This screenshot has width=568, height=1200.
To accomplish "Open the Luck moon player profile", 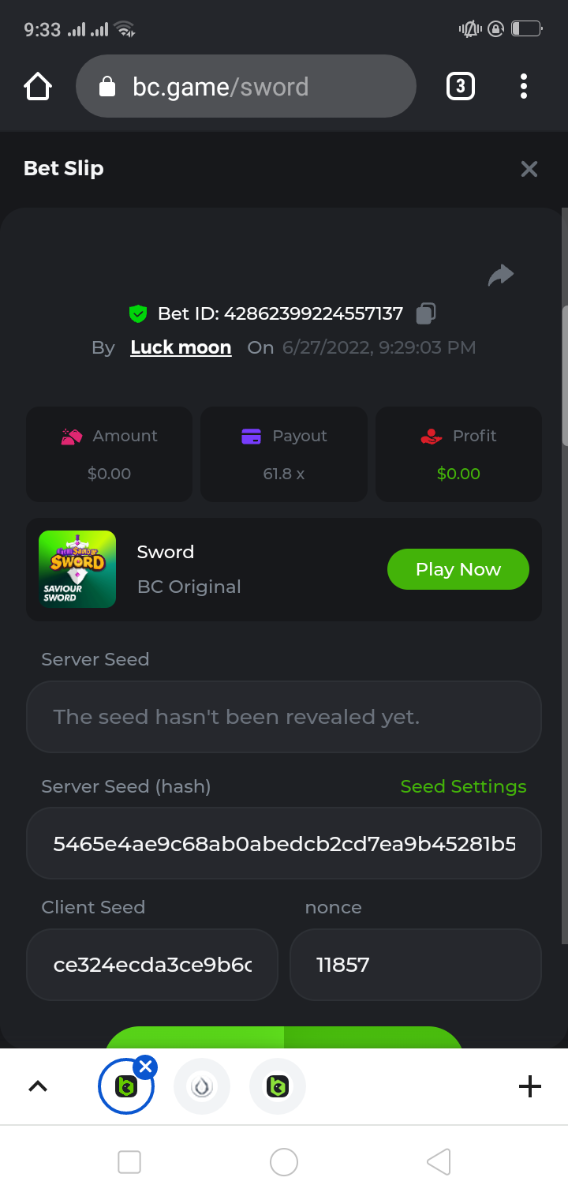I will [x=181, y=348].
